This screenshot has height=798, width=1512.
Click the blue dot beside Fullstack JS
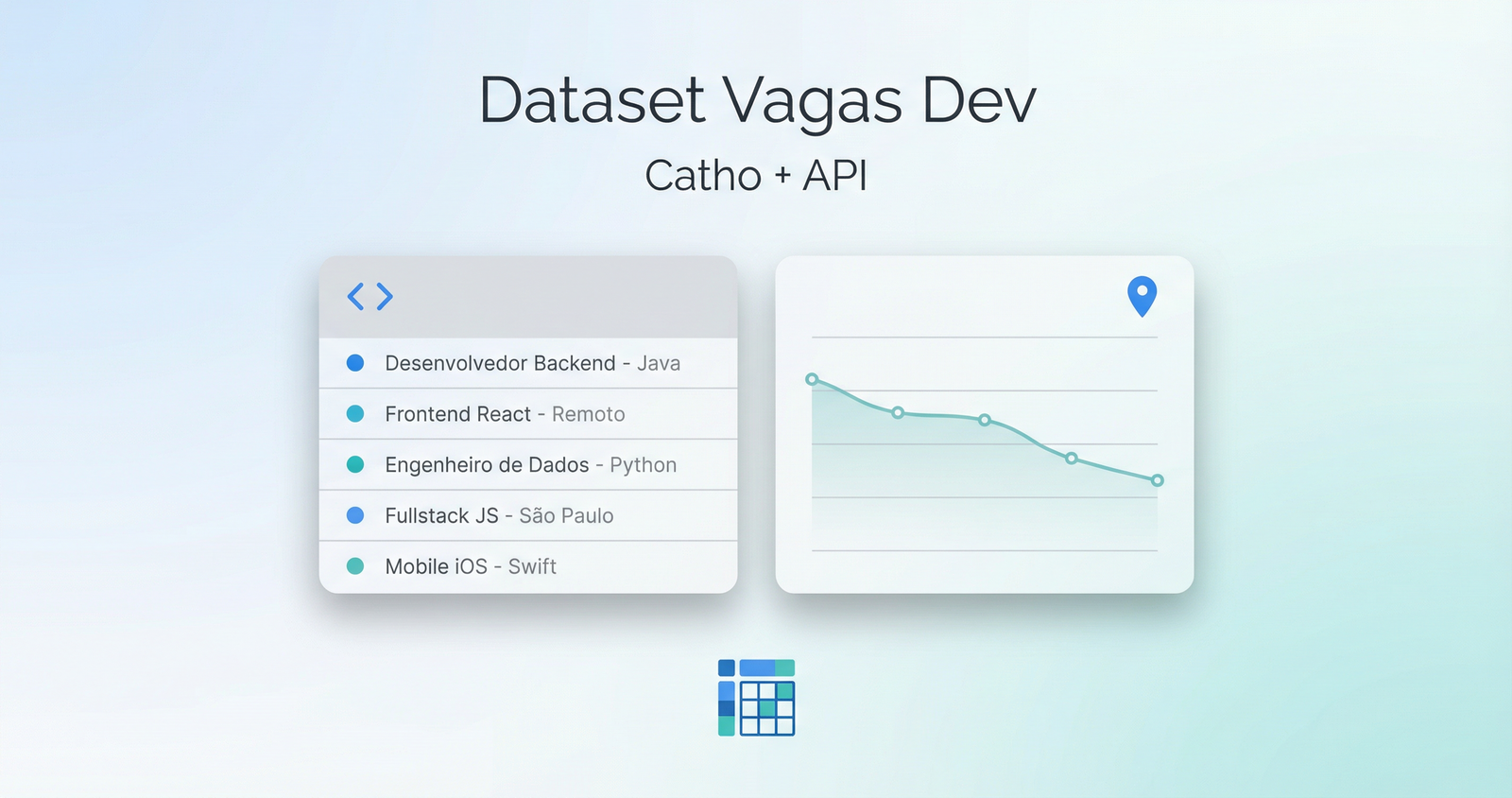click(x=355, y=515)
